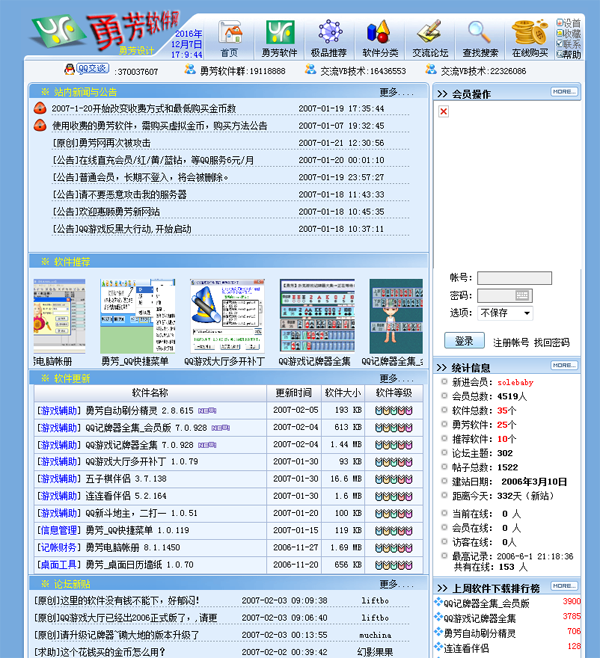Image resolution: width=600 pixels, height=658 pixels.
Task: Open the QQ游戏大厅多开补丁 thumbnail
Action: (227, 316)
